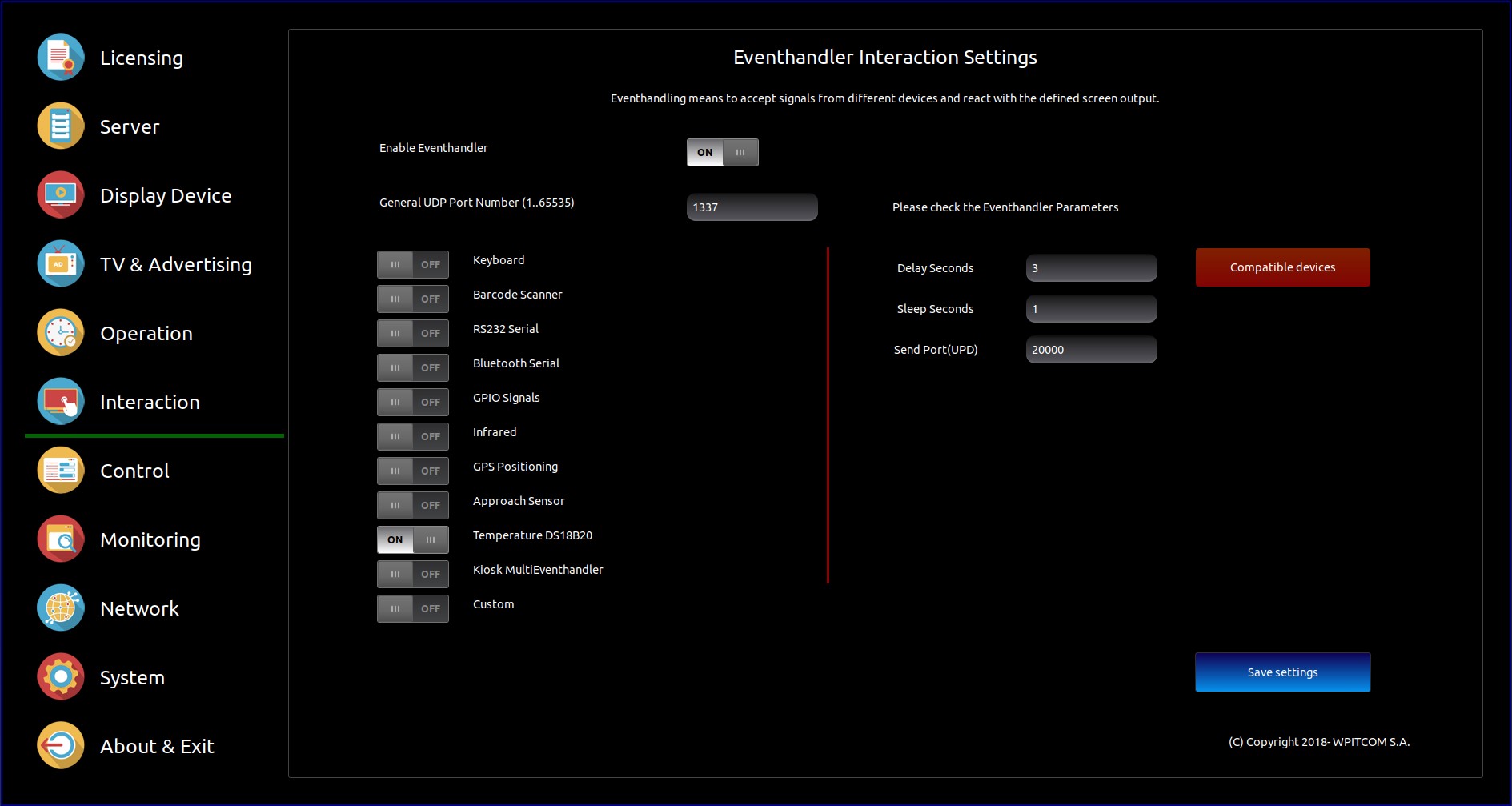Open the Monitoring magnifier icon
This screenshot has height=806, width=1512.
pyautogui.click(x=61, y=539)
